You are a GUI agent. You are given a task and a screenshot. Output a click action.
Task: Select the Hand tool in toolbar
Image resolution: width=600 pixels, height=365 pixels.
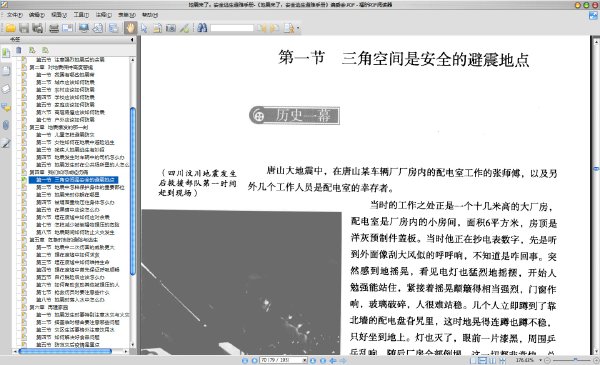(130, 28)
